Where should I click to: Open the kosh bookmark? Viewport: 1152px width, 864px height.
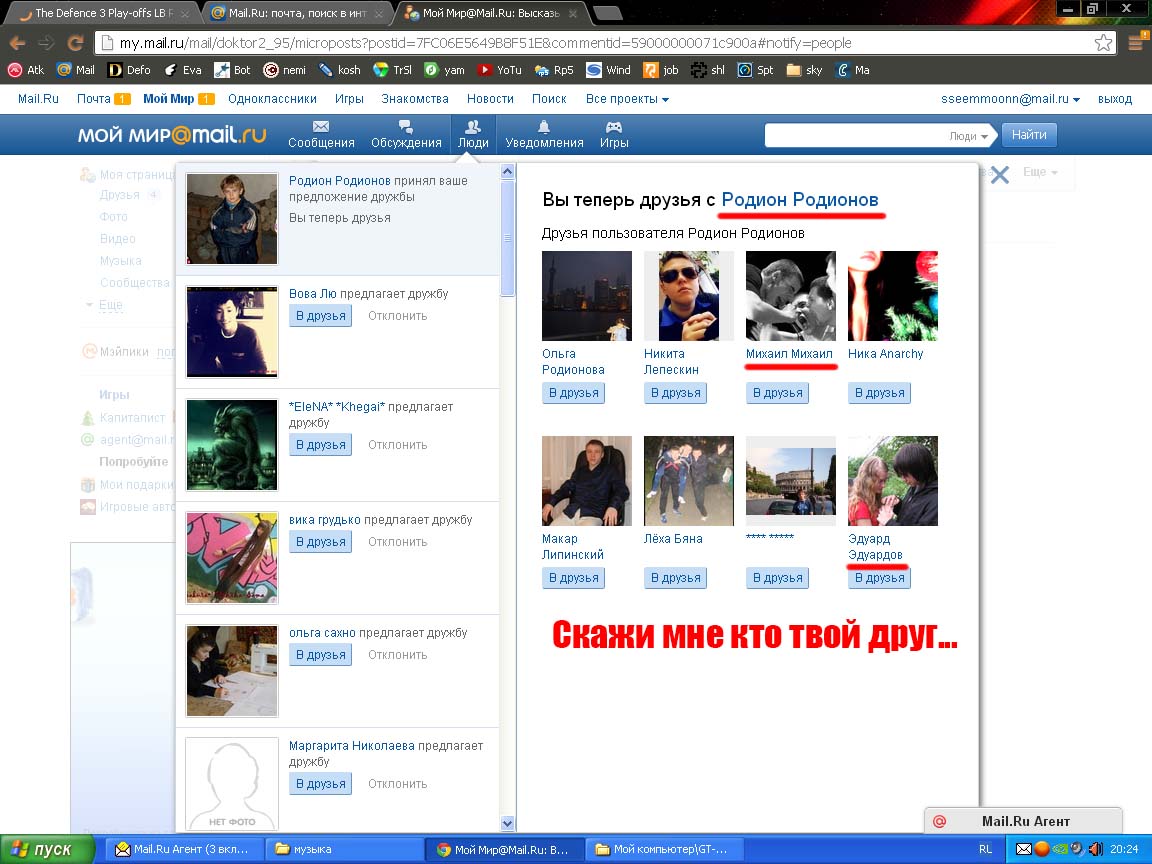click(x=339, y=70)
